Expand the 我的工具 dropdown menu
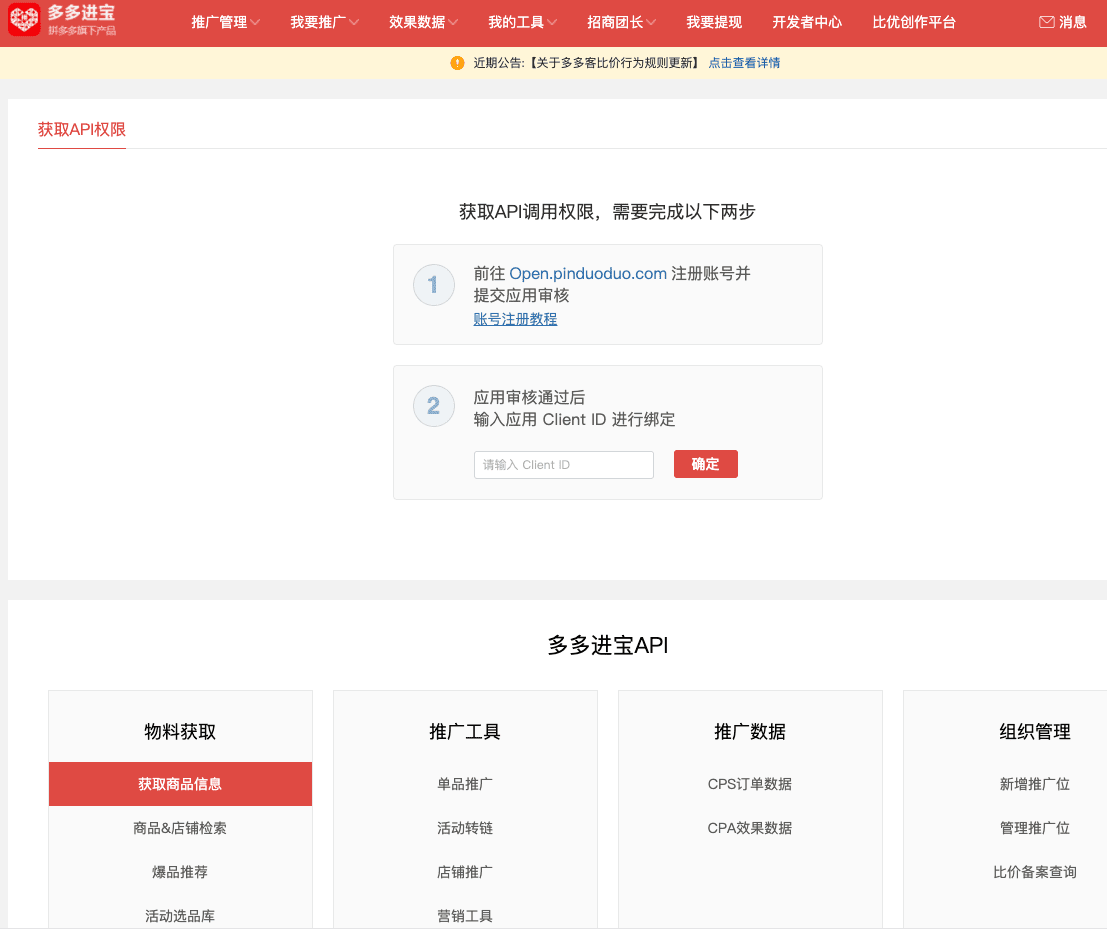The width and height of the screenshot is (1107, 929). 523,22
